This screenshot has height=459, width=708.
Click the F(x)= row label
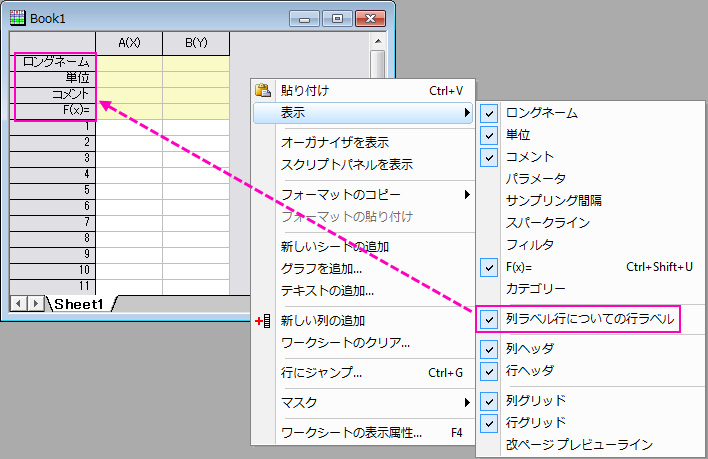[x=53, y=110]
